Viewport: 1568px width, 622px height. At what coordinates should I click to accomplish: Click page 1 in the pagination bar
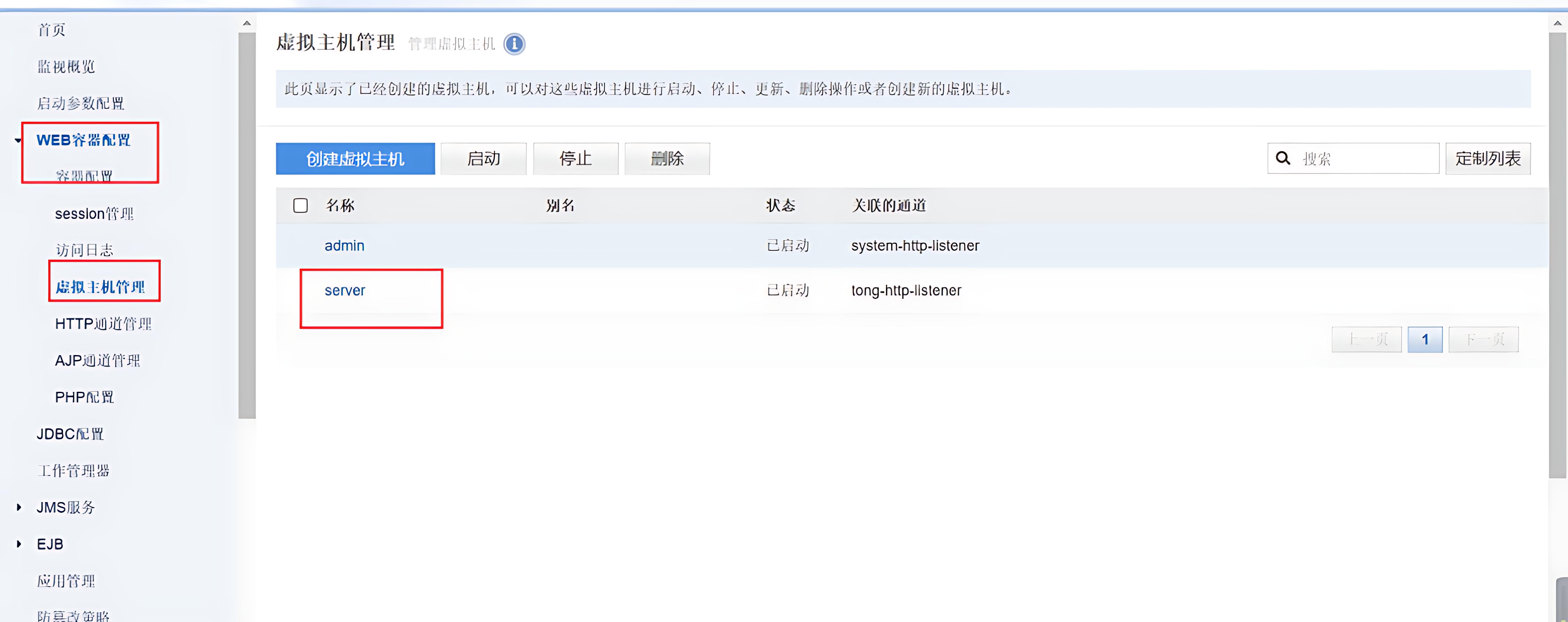pos(1425,339)
